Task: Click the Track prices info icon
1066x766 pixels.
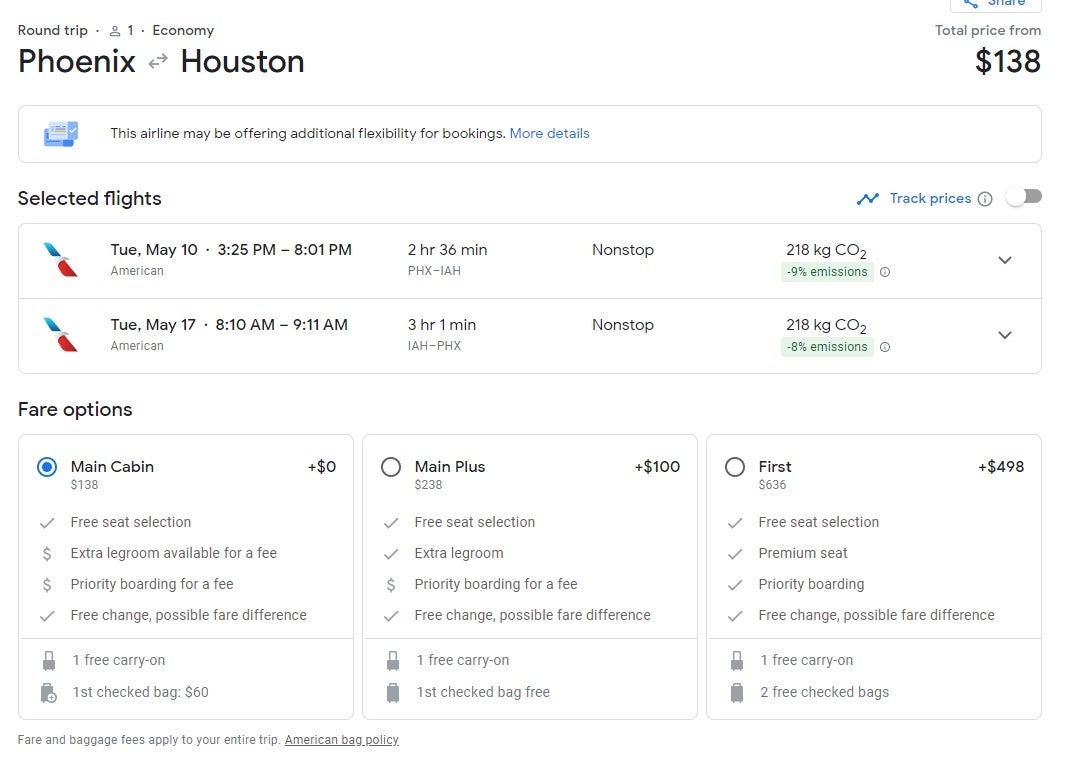Action: 985,199
